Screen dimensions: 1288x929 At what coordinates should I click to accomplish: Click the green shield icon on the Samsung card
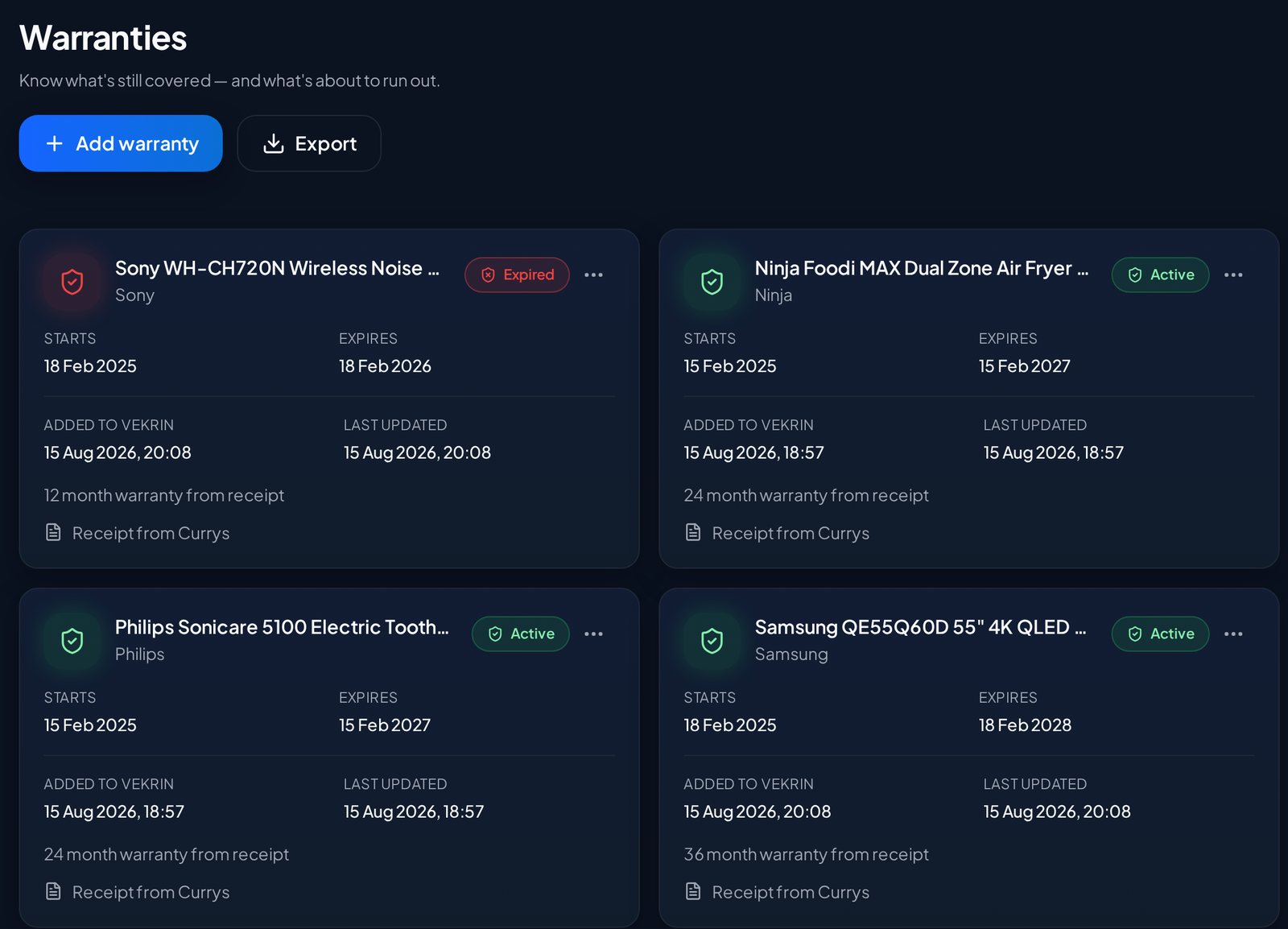coord(712,641)
